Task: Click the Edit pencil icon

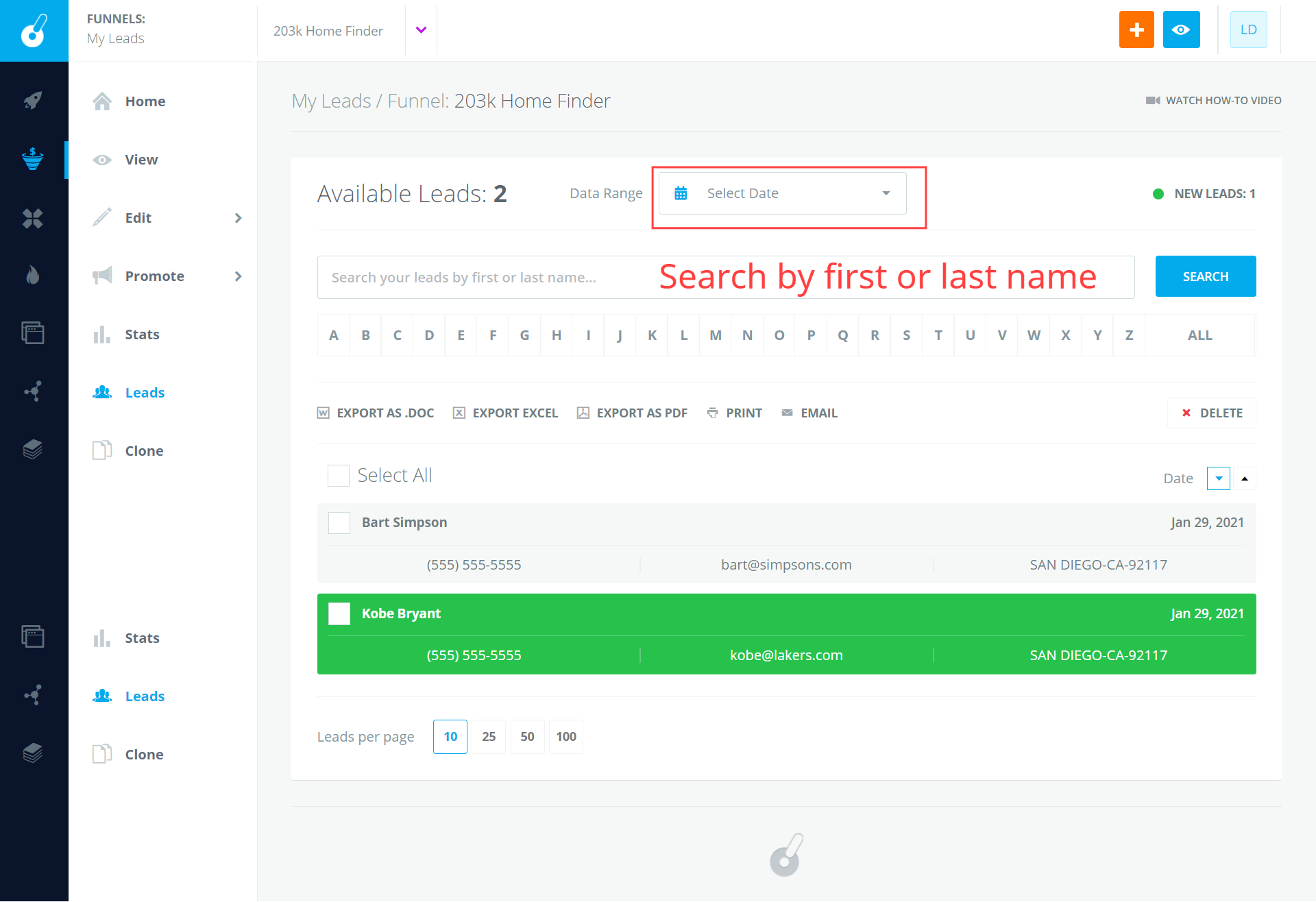Action: tap(102, 217)
